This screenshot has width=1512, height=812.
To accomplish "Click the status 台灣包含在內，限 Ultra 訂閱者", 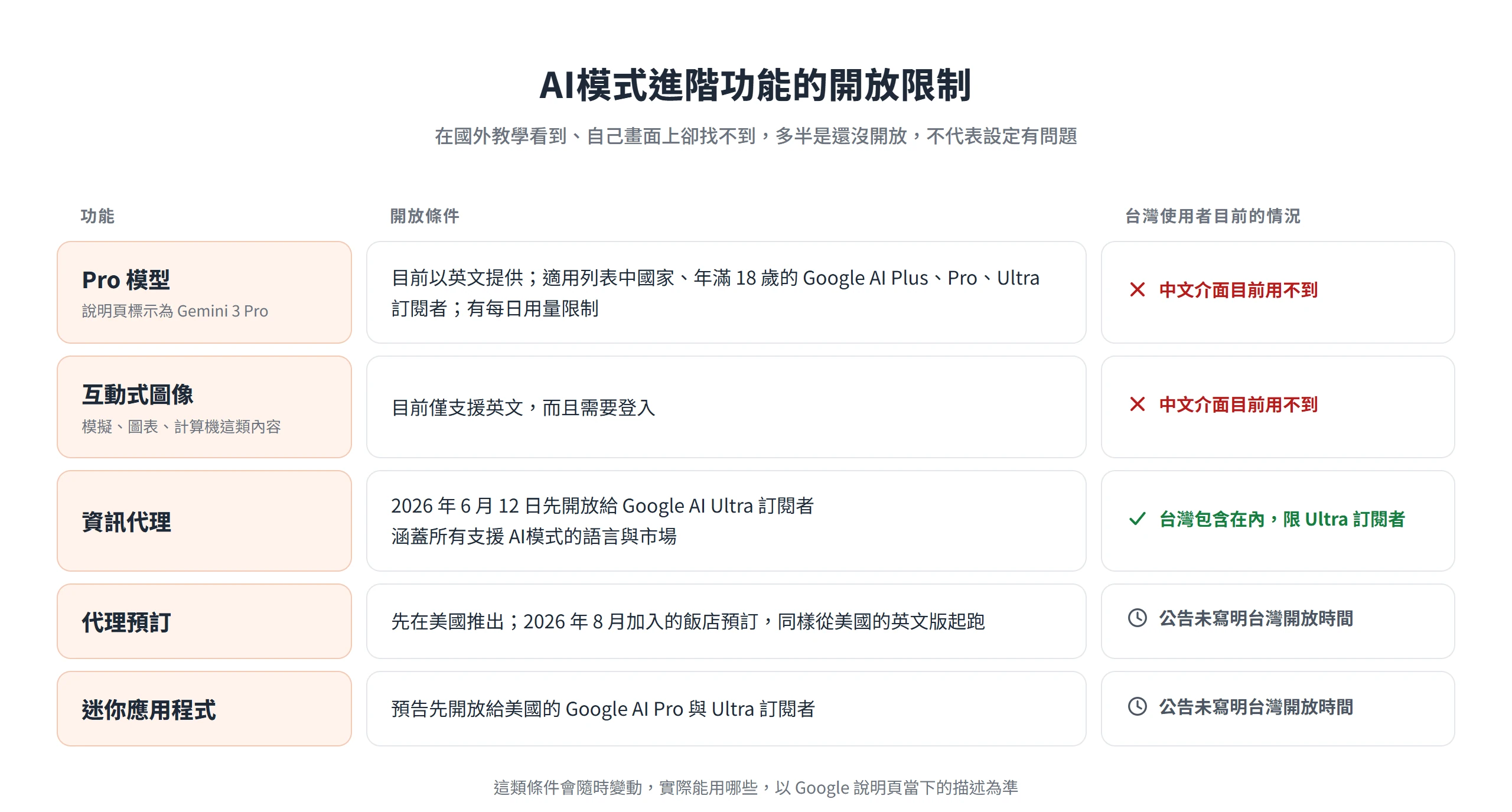I will pos(1282,519).
